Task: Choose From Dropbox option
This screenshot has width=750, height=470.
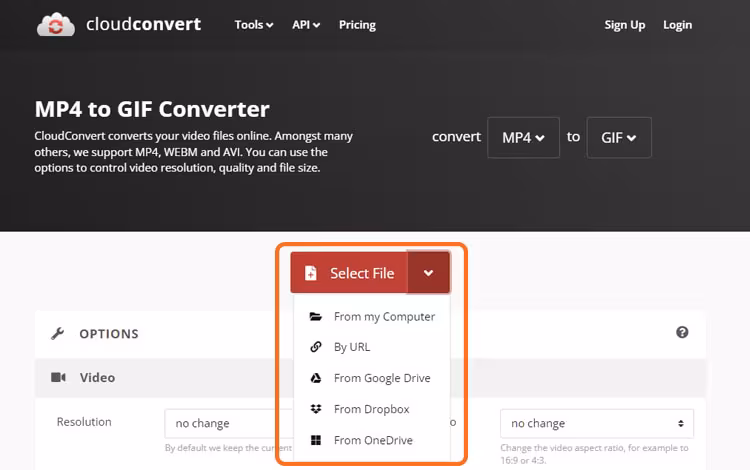Action: tap(372, 409)
